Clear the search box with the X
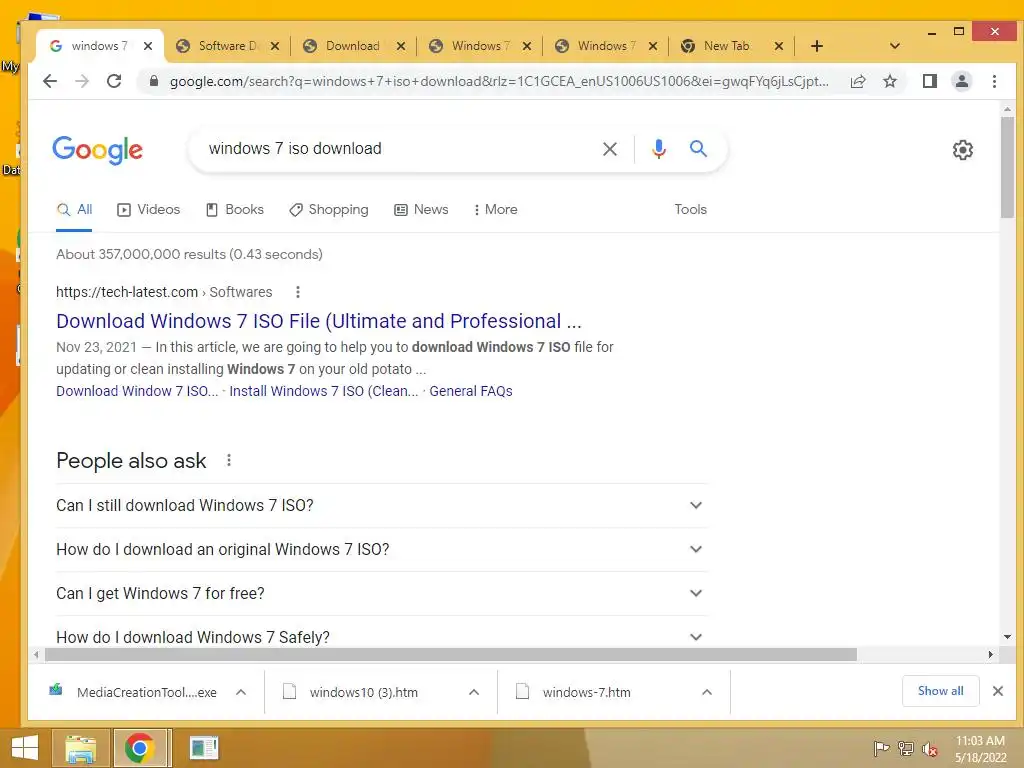Screen dimensions: 1024x768 (610, 149)
